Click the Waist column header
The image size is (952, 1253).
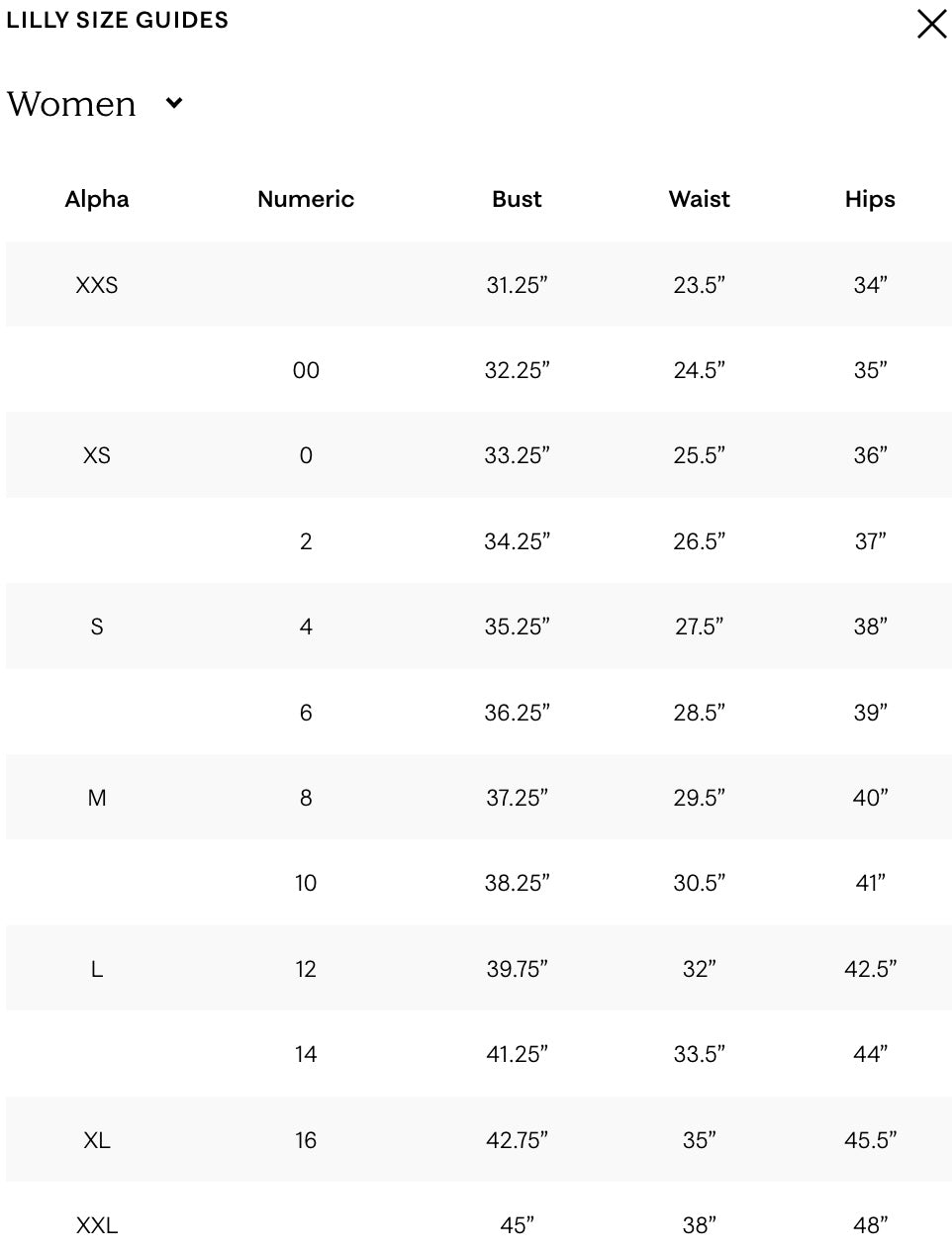point(699,199)
